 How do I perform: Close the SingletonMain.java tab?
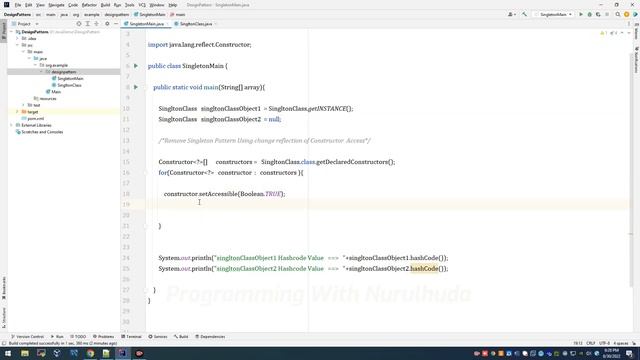click(x=167, y=24)
